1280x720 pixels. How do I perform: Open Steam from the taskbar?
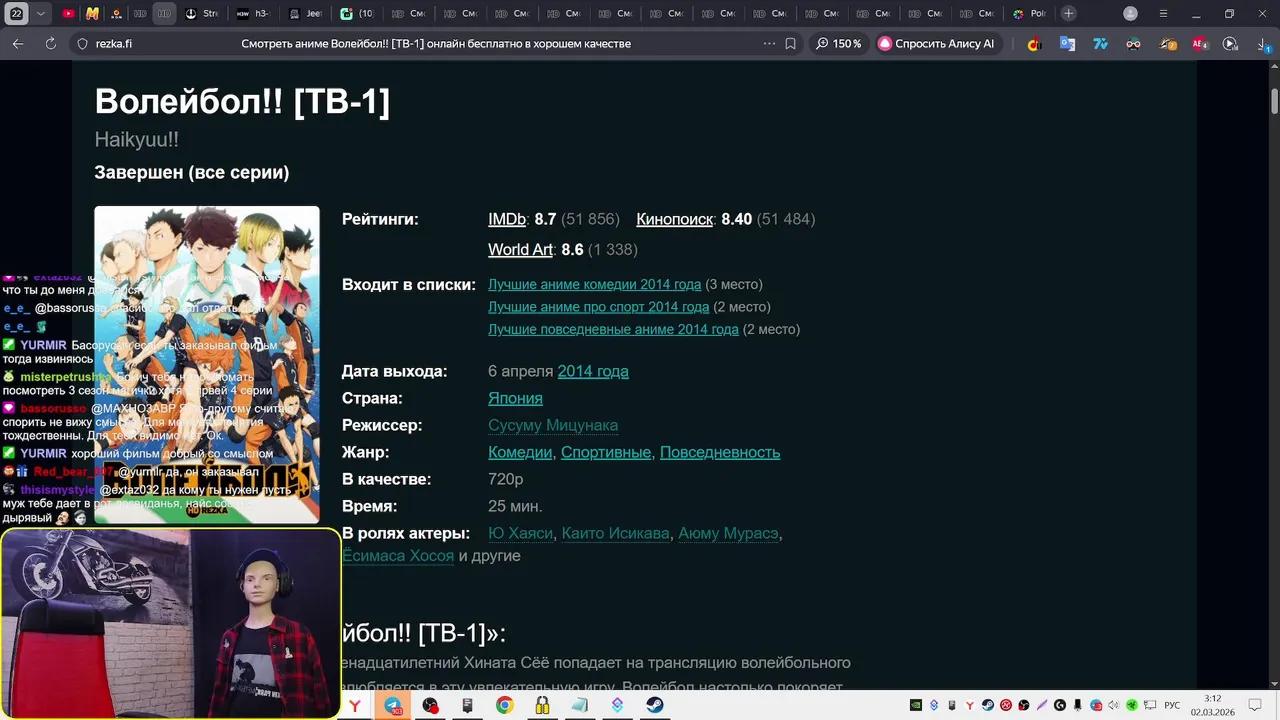pos(654,705)
